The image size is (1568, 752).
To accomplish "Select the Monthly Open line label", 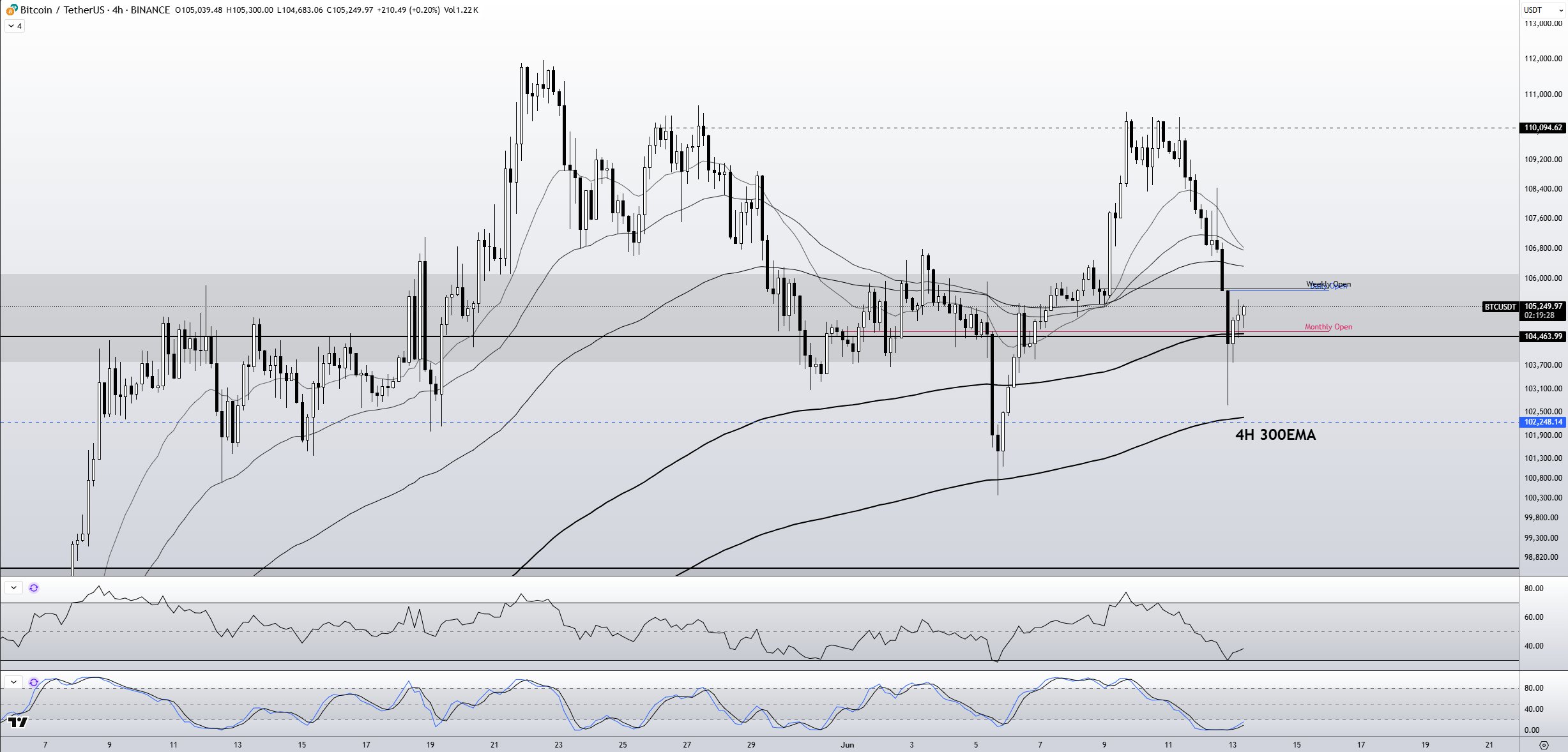I will click(1328, 327).
